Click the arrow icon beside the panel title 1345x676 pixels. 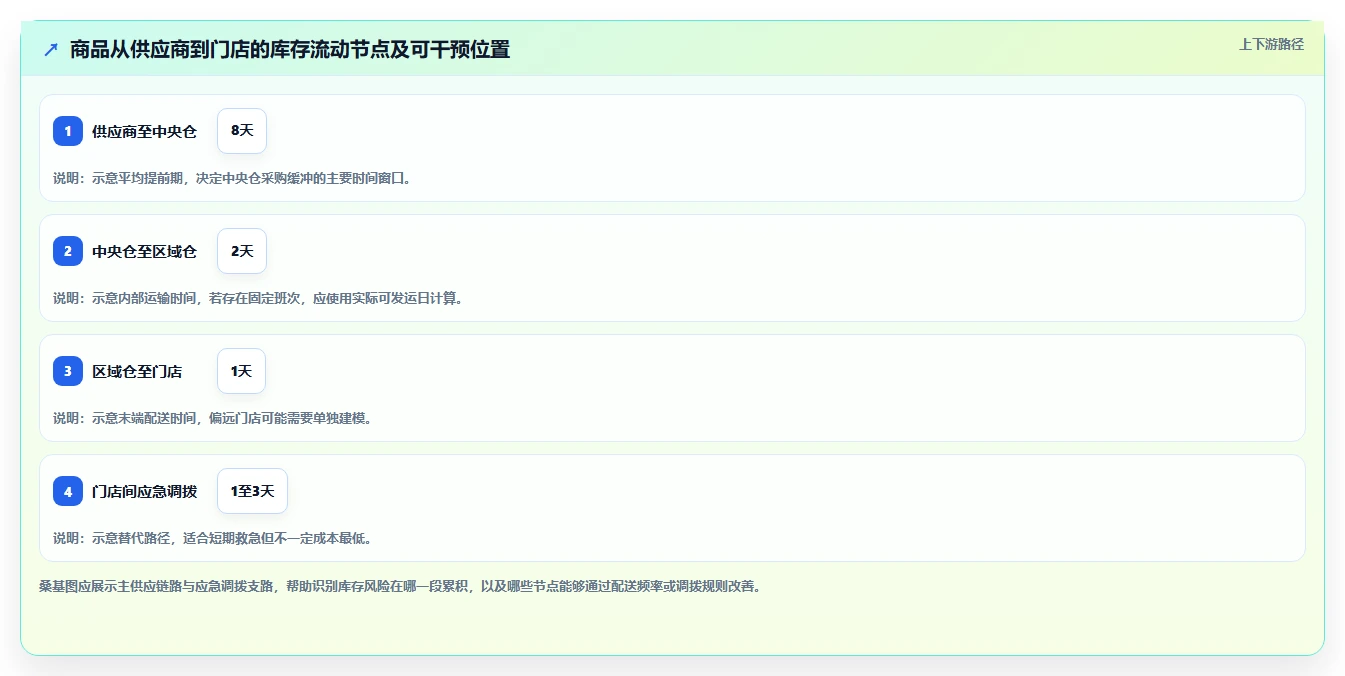point(51,49)
